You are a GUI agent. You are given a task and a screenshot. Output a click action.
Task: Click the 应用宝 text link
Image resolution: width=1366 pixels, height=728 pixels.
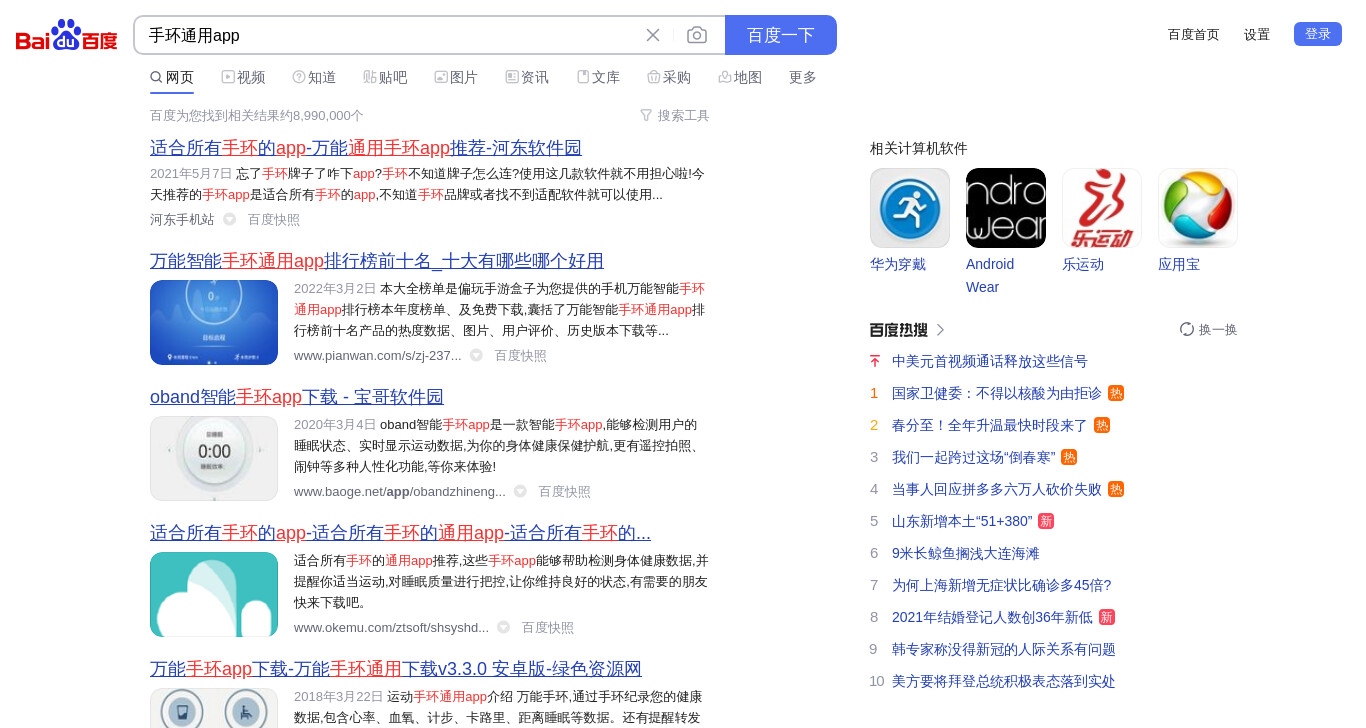tap(1179, 264)
